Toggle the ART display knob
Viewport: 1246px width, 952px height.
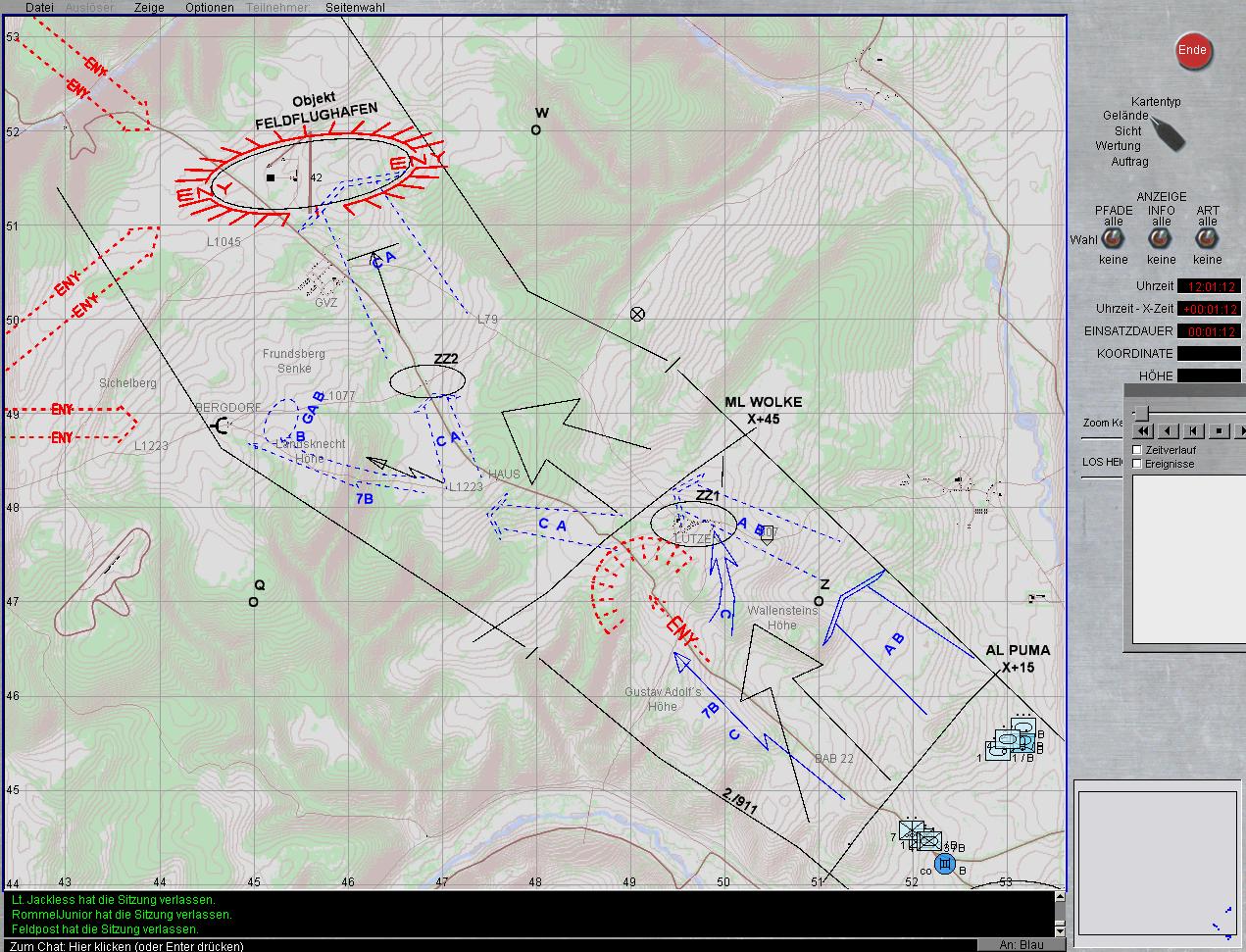coord(1208,240)
